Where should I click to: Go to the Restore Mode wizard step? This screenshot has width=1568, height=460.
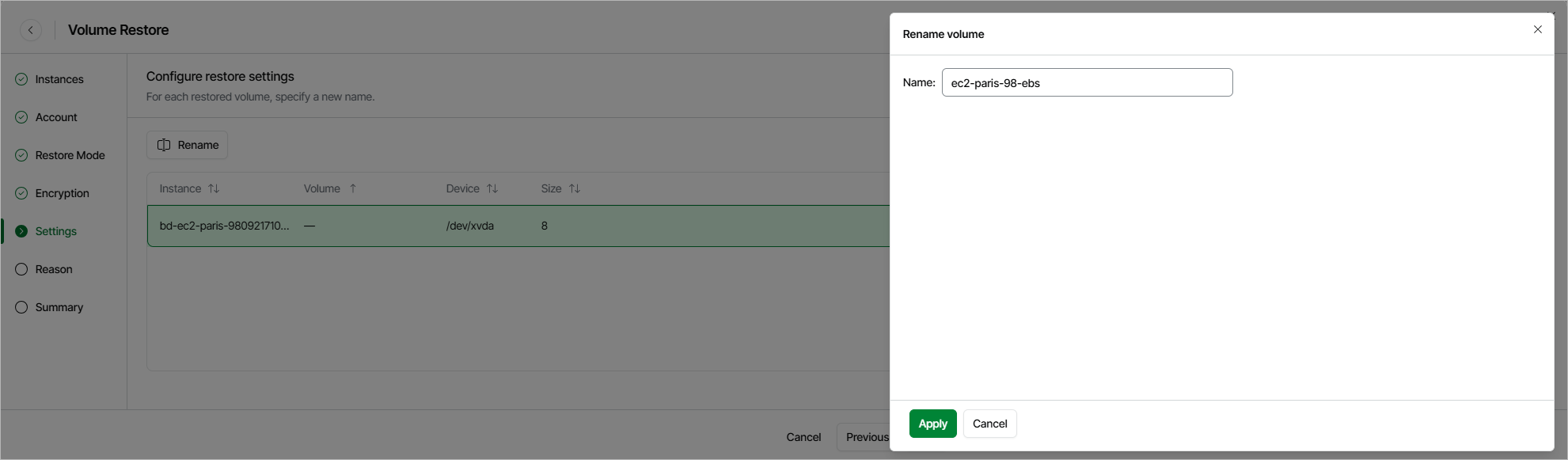pos(70,155)
